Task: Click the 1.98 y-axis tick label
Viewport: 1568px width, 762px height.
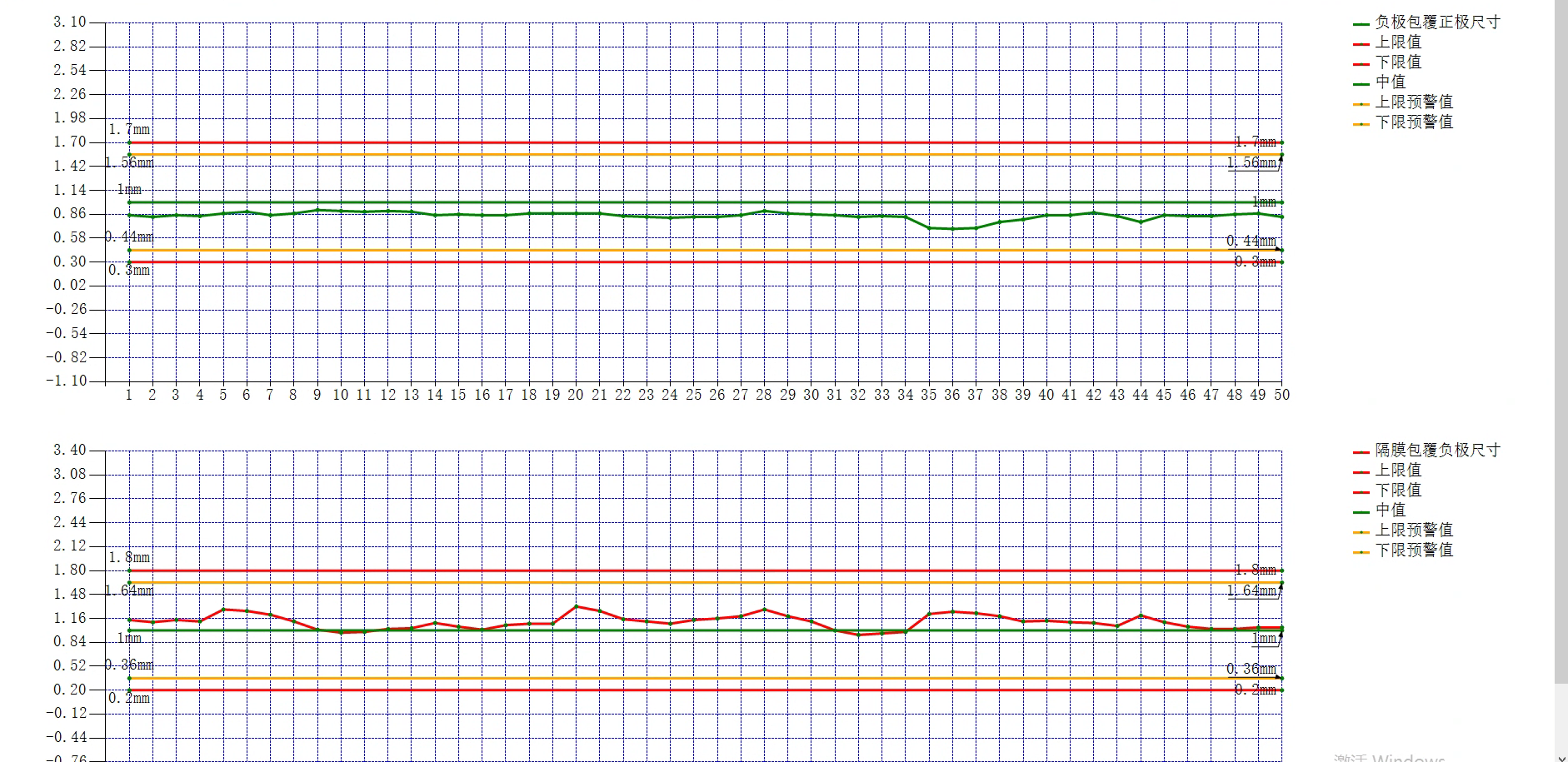Action: tap(70, 118)
